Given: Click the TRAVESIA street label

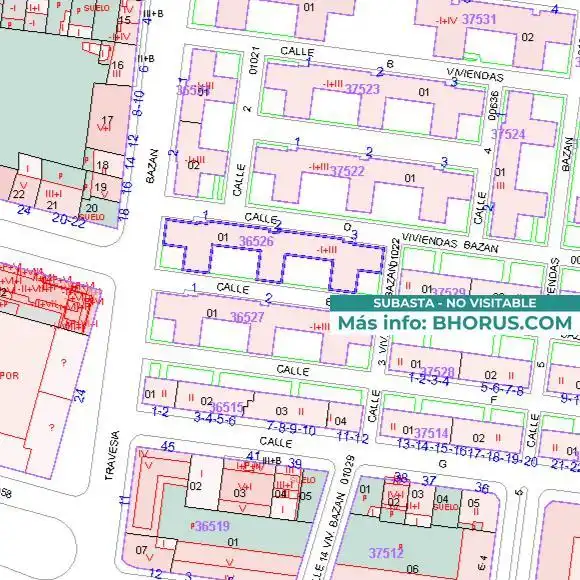Looking at the screenshot, I should click(x=112, y=455).
